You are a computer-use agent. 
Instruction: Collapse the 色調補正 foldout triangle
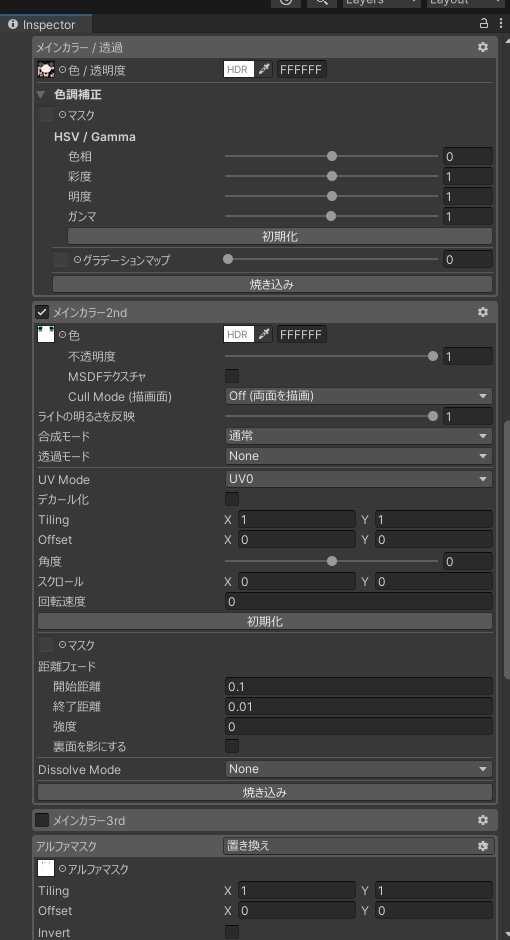(41, 94)
